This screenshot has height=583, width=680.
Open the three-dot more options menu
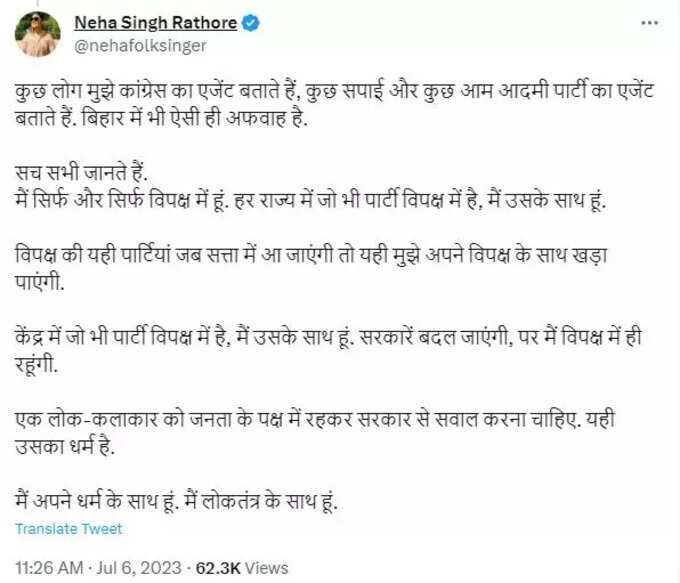coord(649,23)
